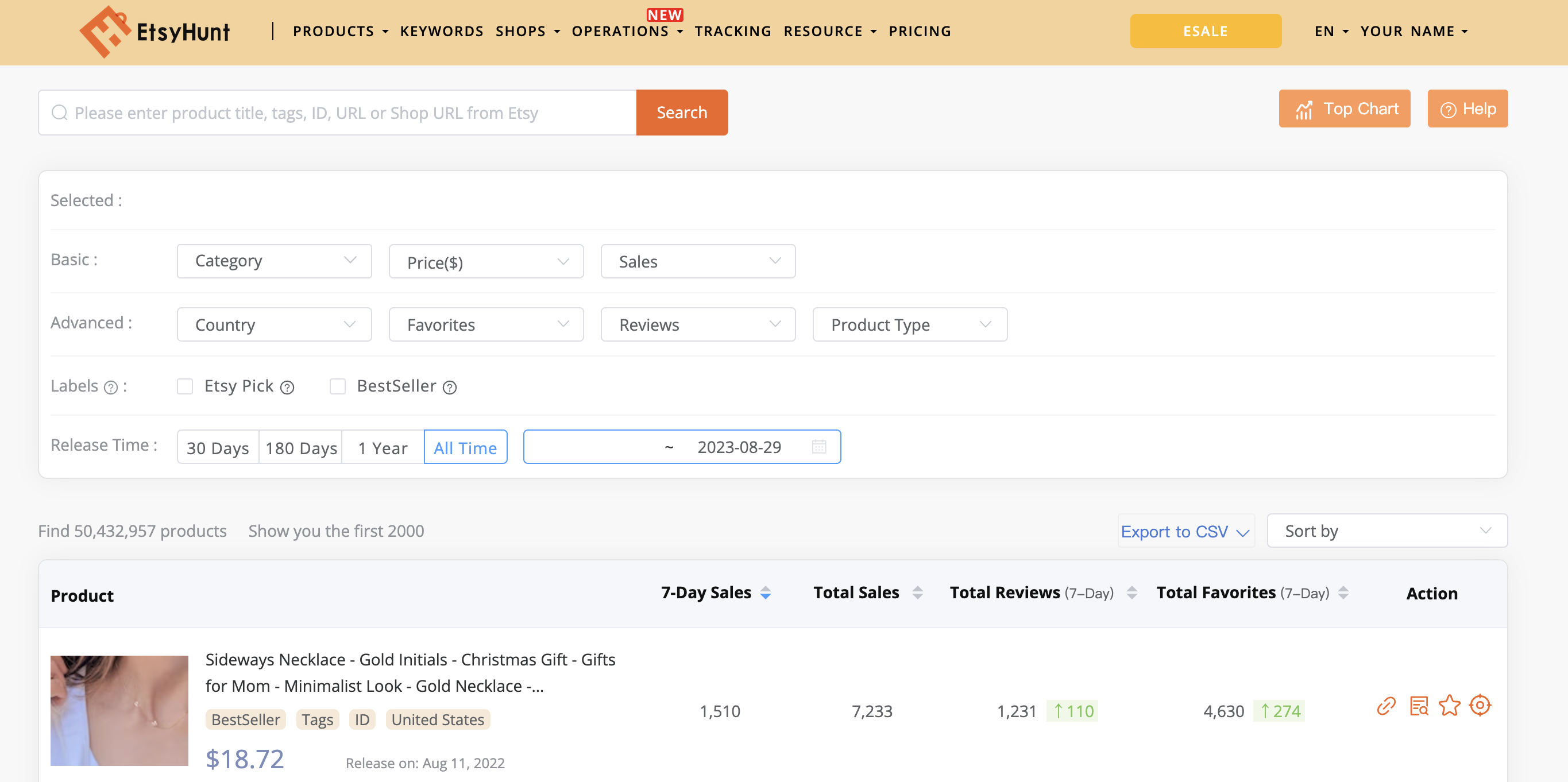
Task: Open the KEYWORDS menu item
Action: (441, 32)
